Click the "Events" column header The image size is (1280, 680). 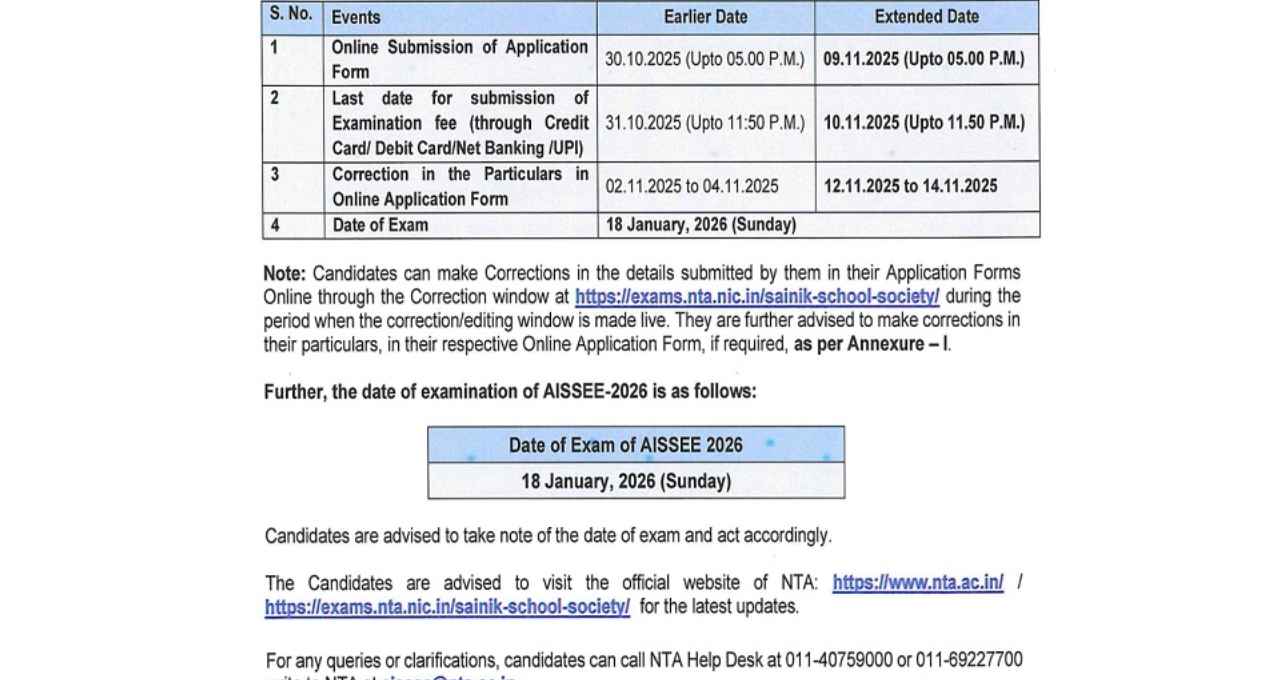pyautogui.click(x=356, y=17)
